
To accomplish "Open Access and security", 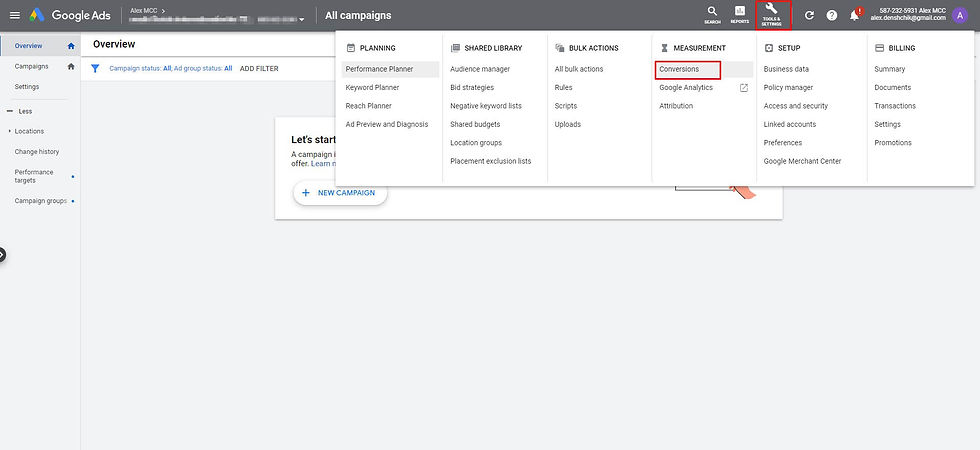I will [x=796, y=106].
